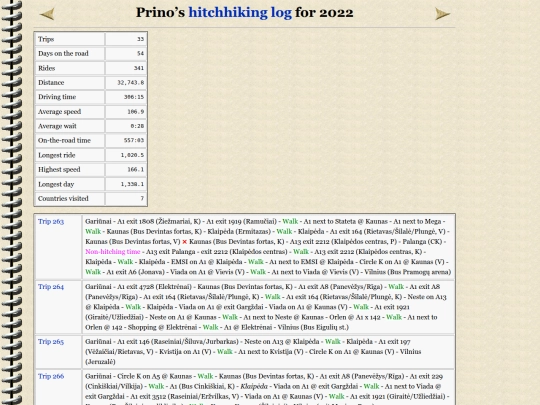Viewport: 540px width, 405px height.
Task: Open the 'hitchhiking log' link in title
Action: click(x=240, y=13)
